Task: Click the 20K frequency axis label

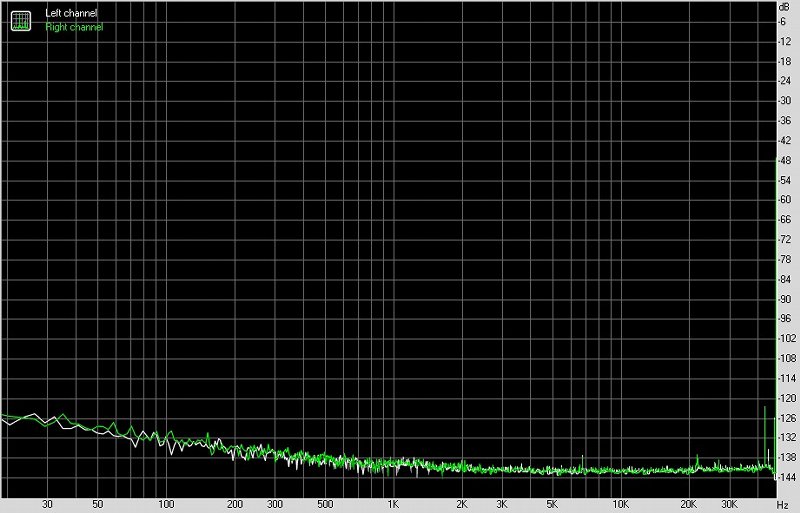Action: (x=689, y=505)
